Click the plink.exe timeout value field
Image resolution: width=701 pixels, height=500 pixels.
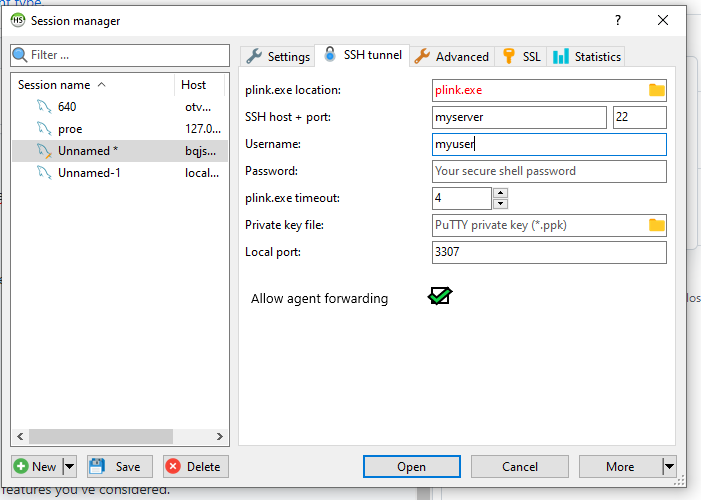tap(462, 198)
